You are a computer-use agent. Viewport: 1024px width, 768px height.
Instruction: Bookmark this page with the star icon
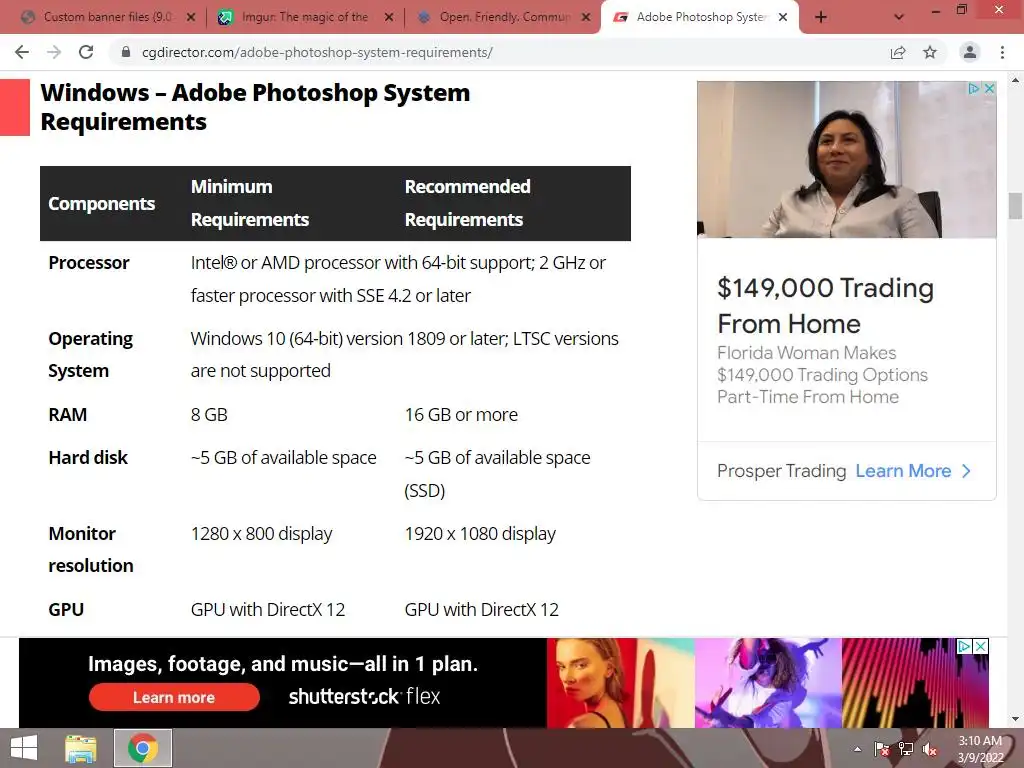coord(930,52)
